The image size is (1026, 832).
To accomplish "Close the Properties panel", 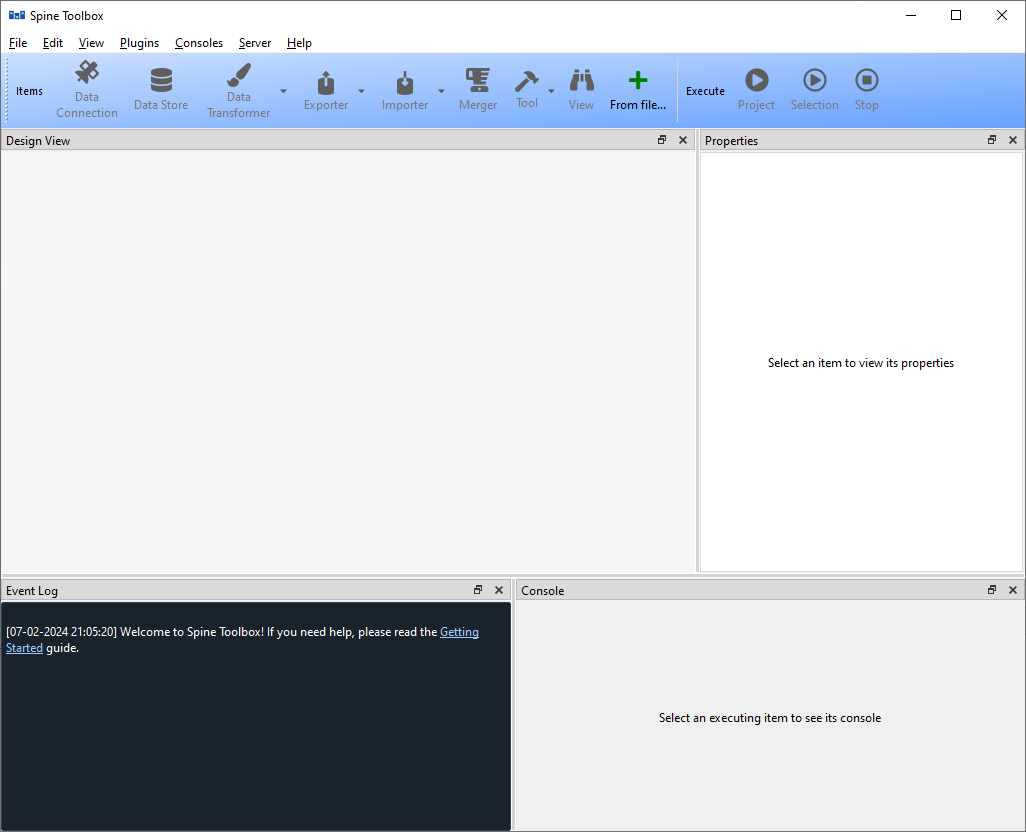I will pos(1013,140).
